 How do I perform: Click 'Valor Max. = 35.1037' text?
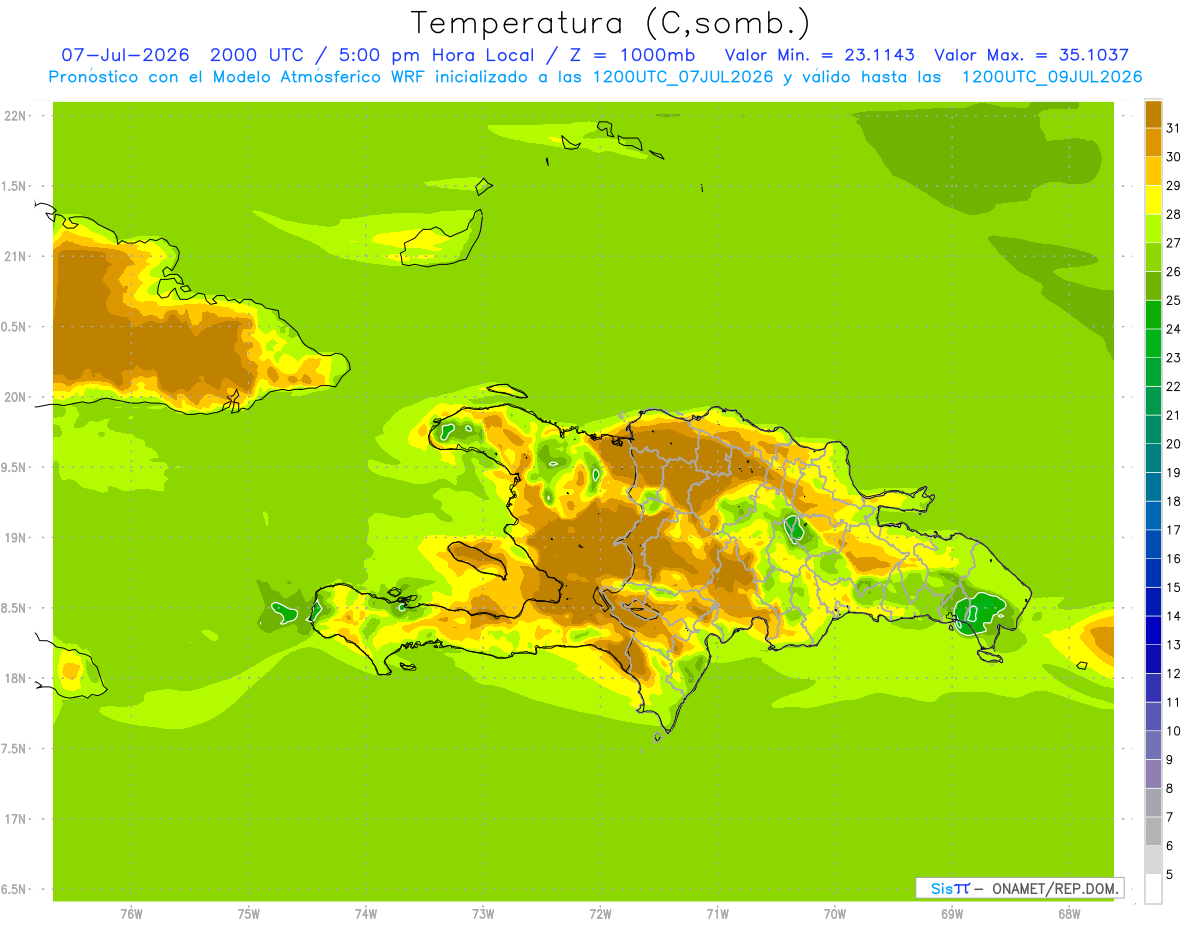[x=1031, y=55]
